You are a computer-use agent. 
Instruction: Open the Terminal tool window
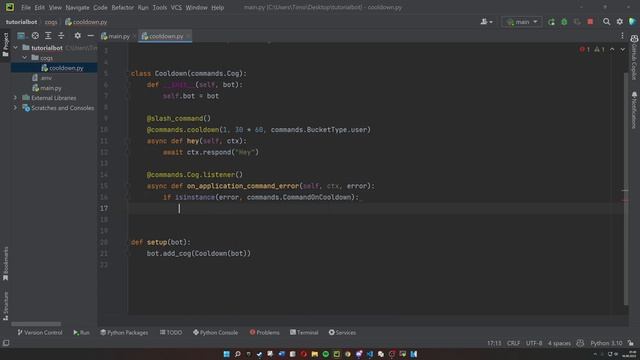(x=304, y=333)
